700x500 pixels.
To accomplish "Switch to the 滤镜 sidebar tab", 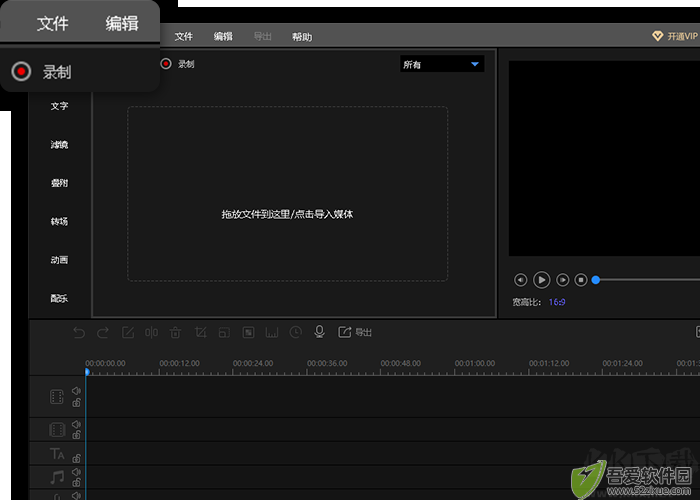I will [59, 145].
